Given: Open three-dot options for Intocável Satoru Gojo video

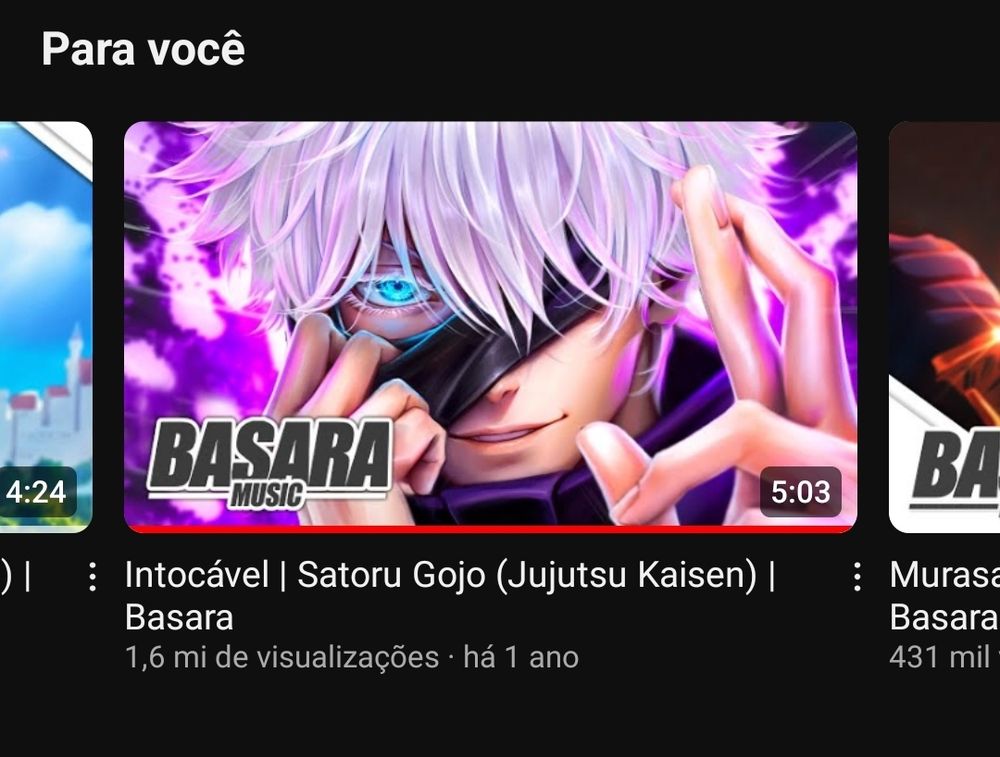Looking at the screenshot, I should [858, 577].
